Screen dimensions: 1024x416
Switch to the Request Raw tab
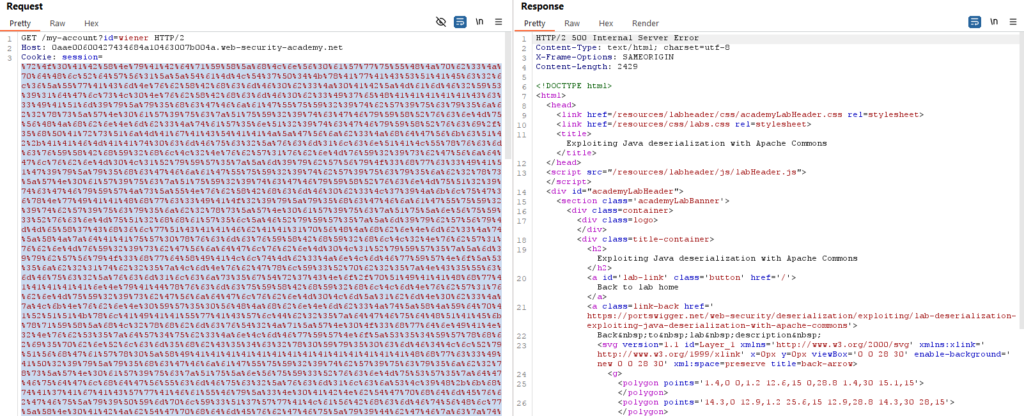tap(57, 23)
